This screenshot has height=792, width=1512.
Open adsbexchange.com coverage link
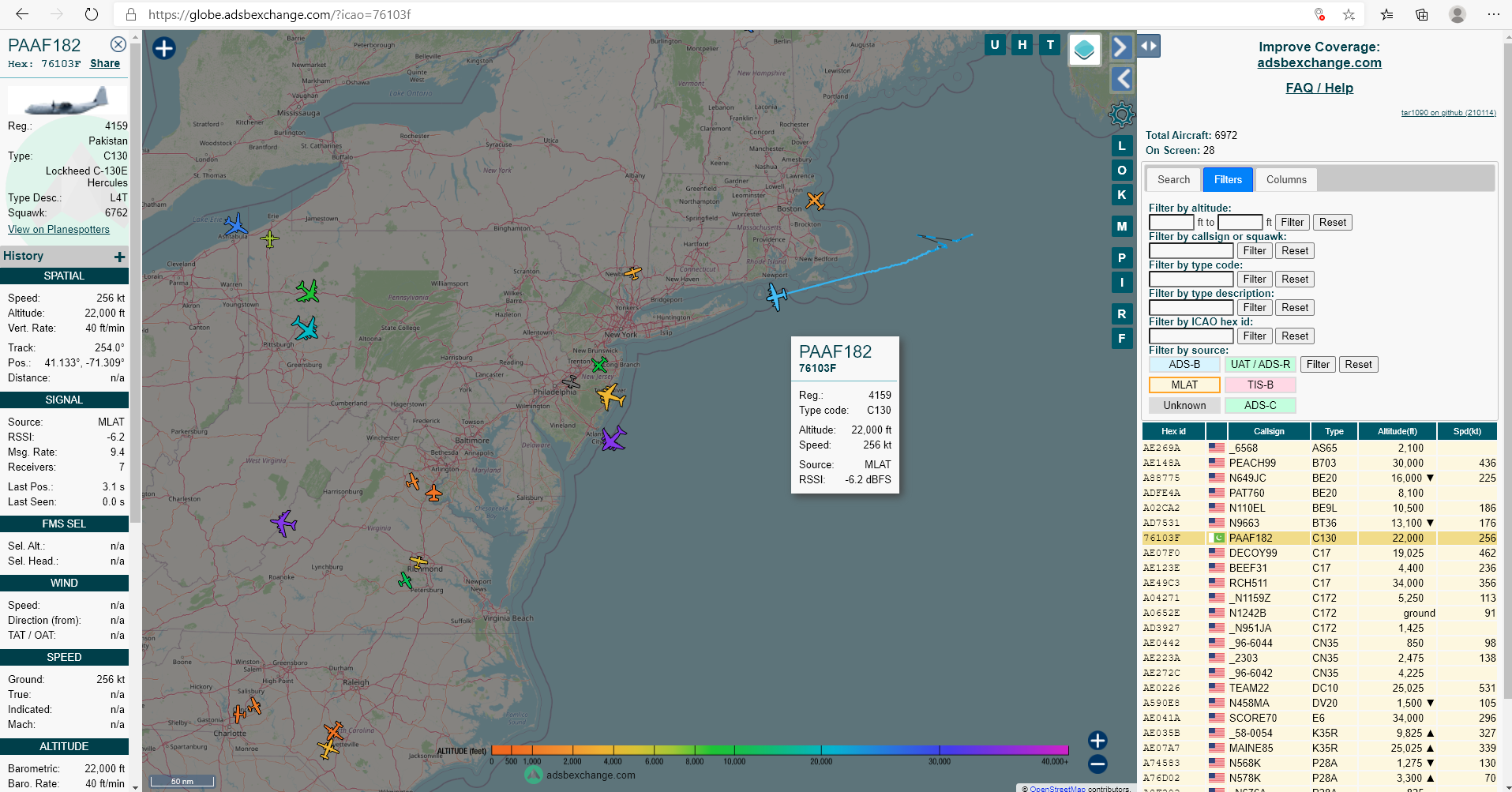click(1319, 62)
